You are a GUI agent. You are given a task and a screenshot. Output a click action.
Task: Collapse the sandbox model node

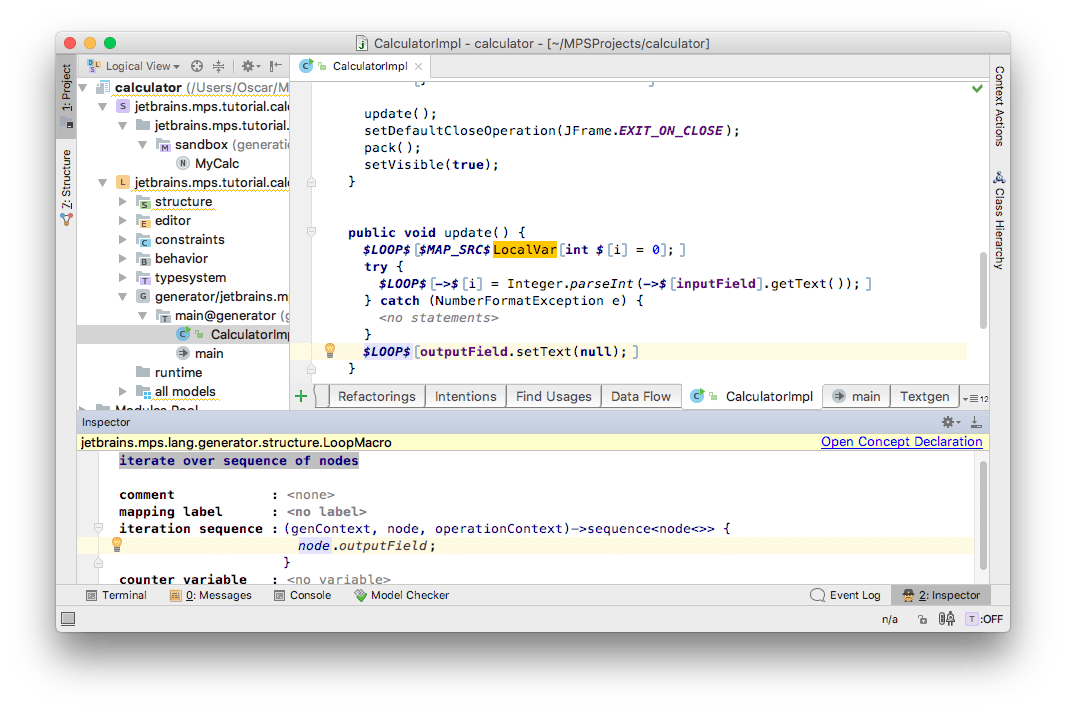tap(143, 145)
